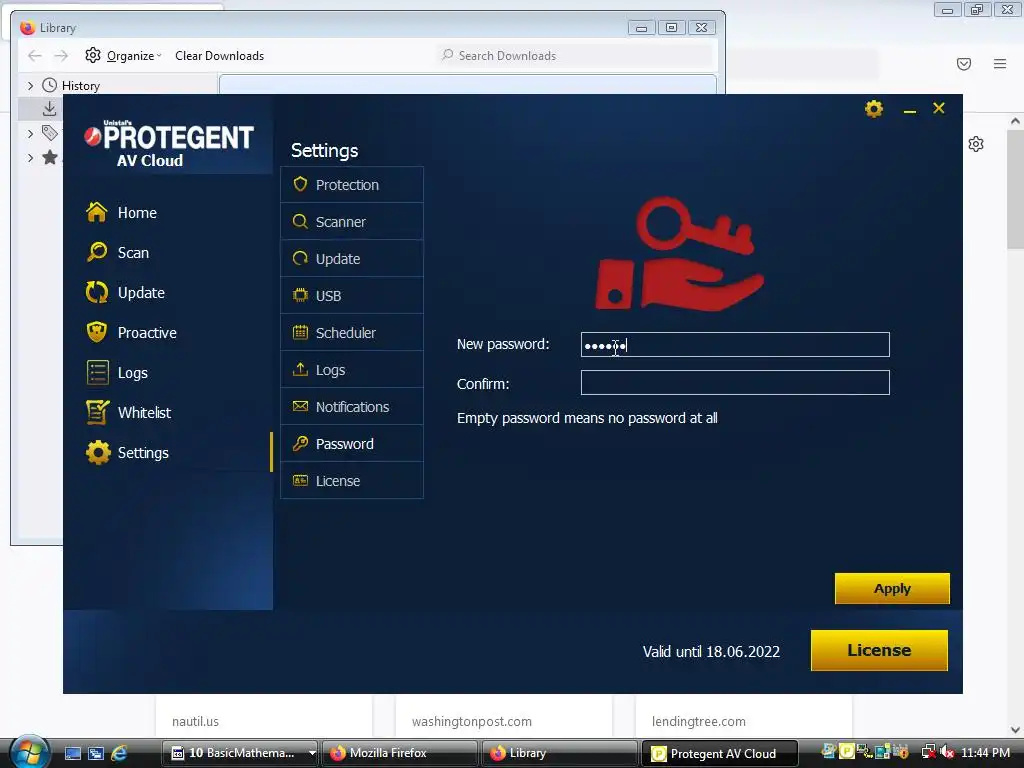Click the volume muted tray icon
The height and width of the screenshot is (768, 1024).
pos(948,753)
